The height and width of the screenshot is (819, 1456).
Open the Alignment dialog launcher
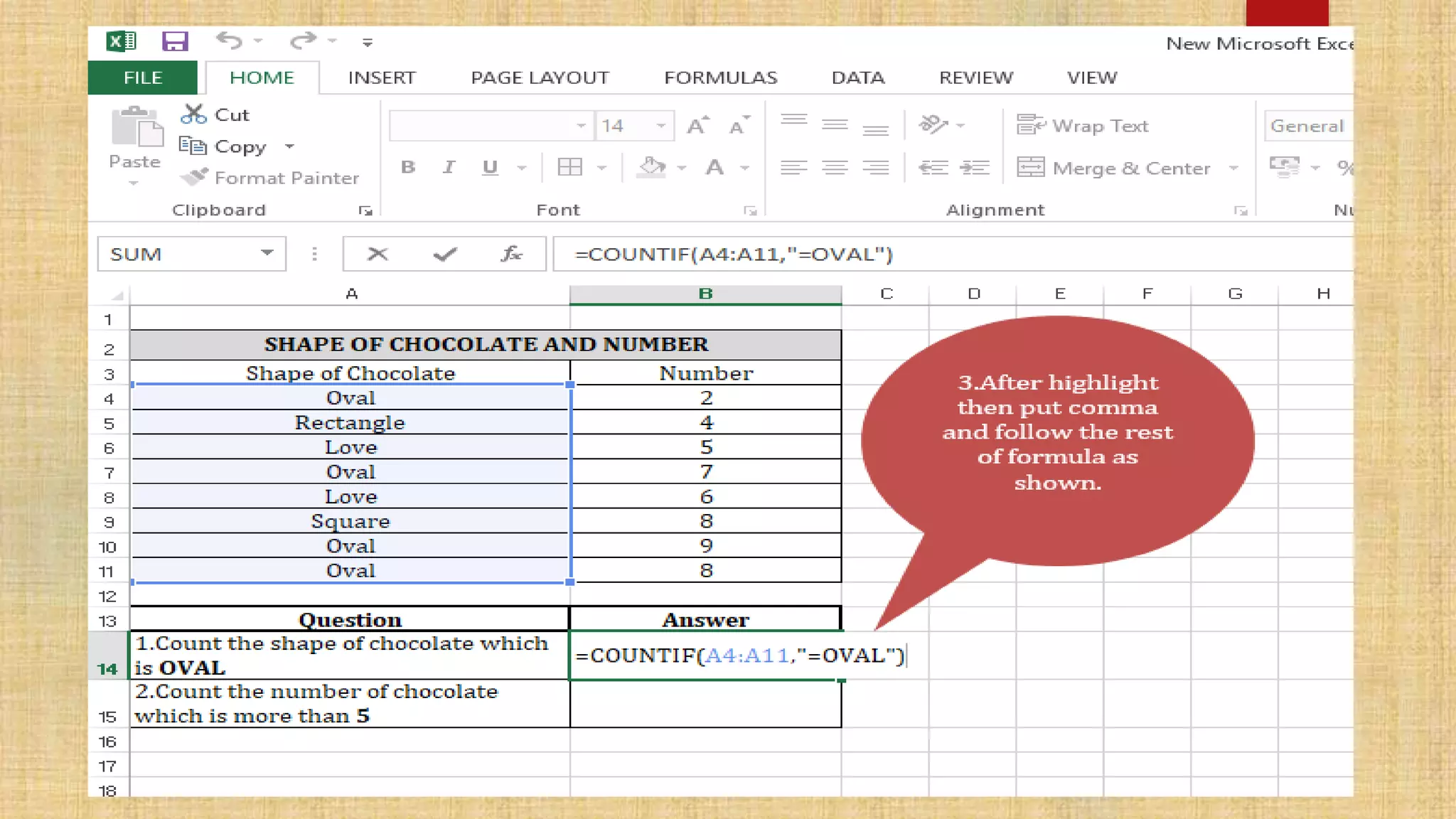point(1241,210)
